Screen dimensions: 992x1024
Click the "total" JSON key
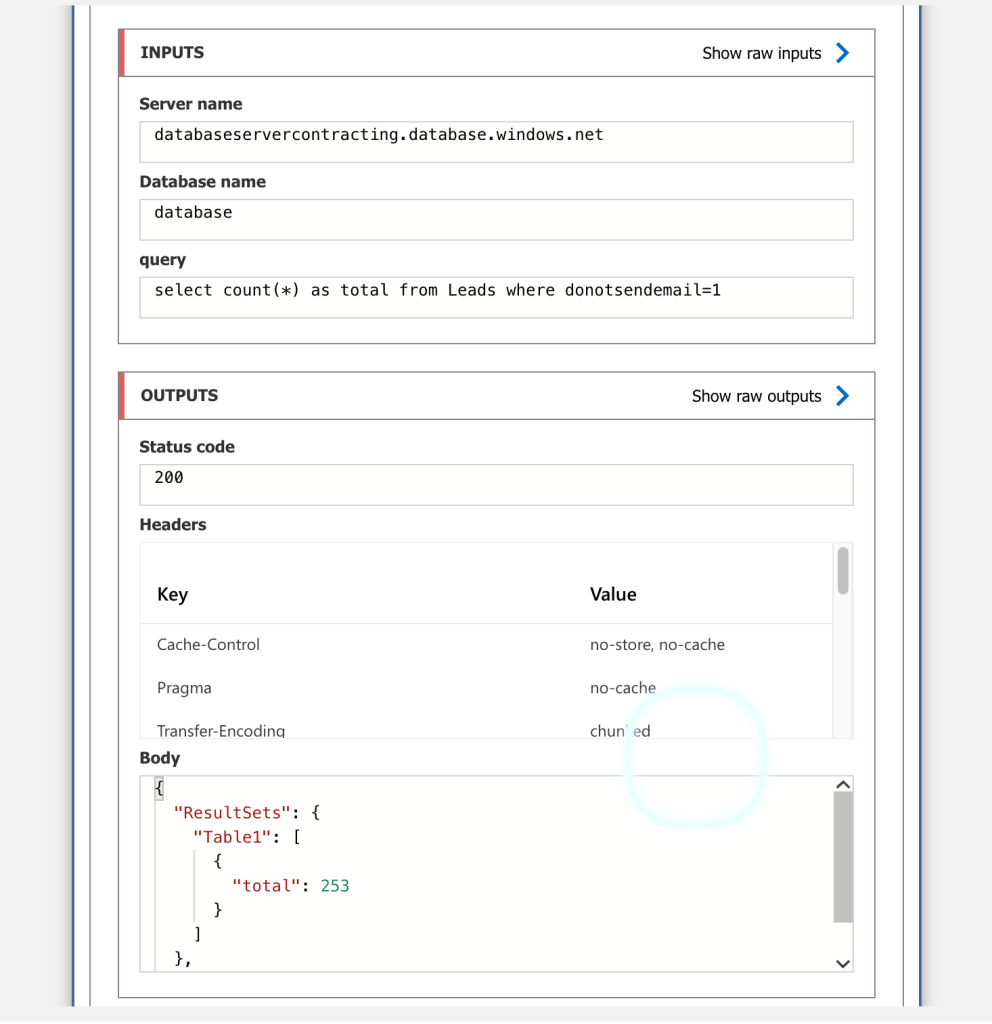tap(266, 886)
